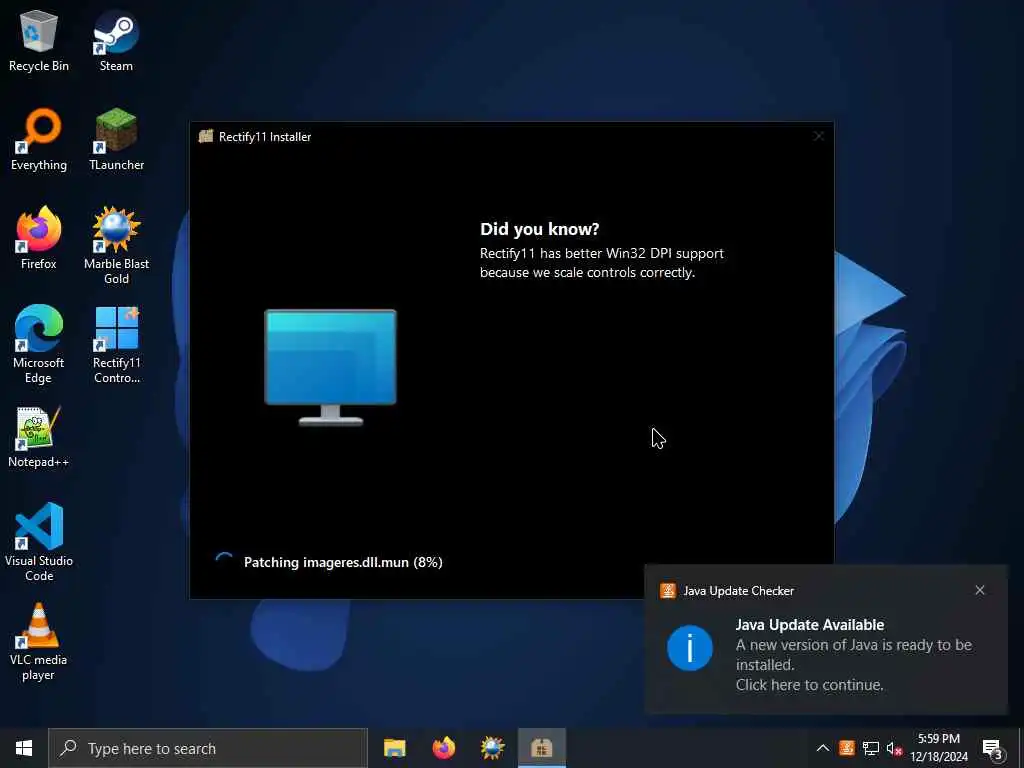Select the Steam desktop shortcut
Image resolution: width=1024 pixels, height=768 pixels.
point(116,40)
